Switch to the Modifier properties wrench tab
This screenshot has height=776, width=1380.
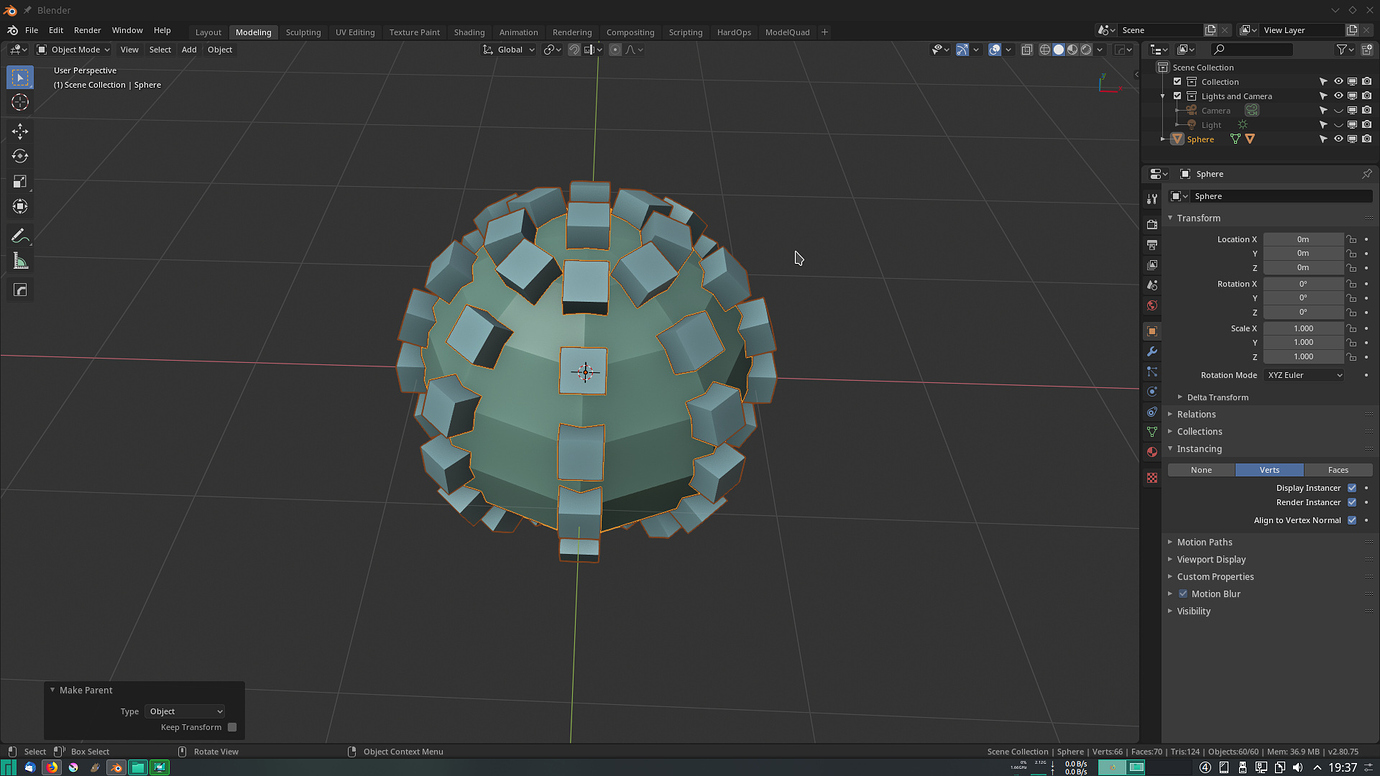[x=1151, y=351]
